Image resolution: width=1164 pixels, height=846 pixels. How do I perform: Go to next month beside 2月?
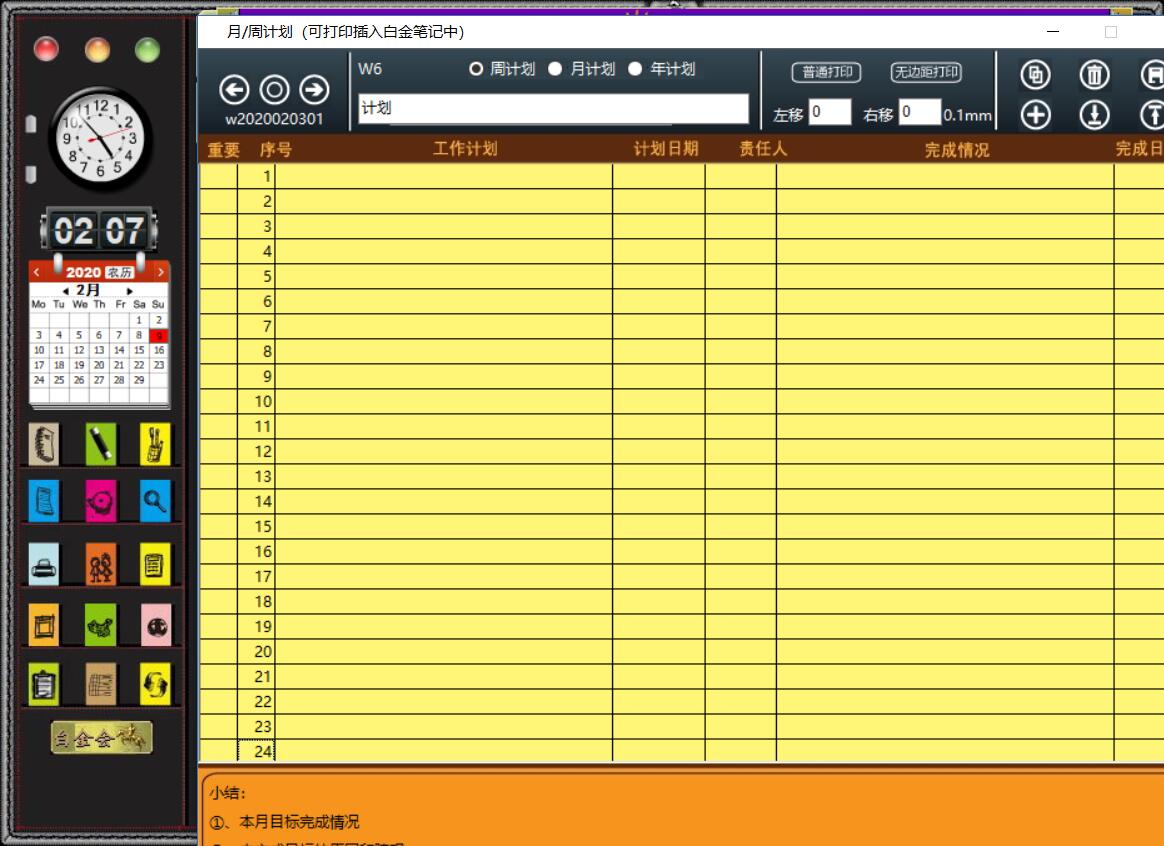click(x=130, y=291)
